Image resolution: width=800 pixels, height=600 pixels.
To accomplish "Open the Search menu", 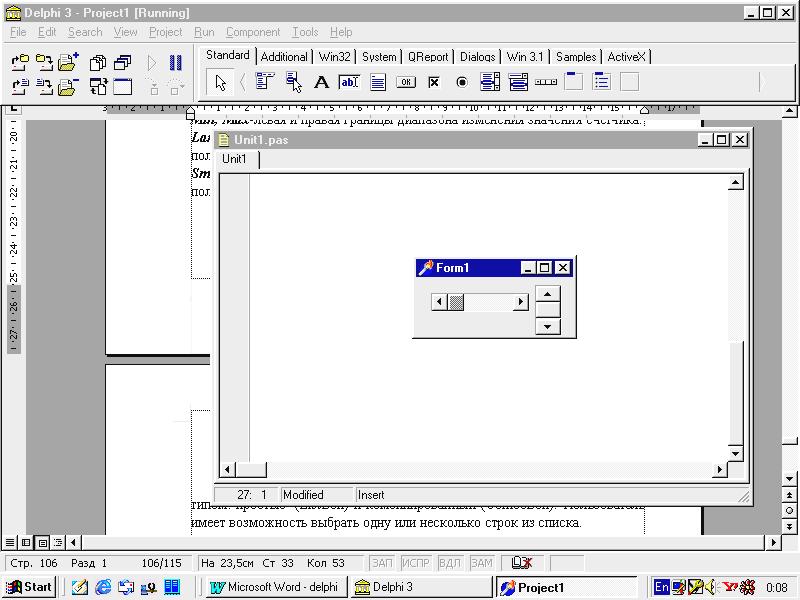I will pos(85,32).
